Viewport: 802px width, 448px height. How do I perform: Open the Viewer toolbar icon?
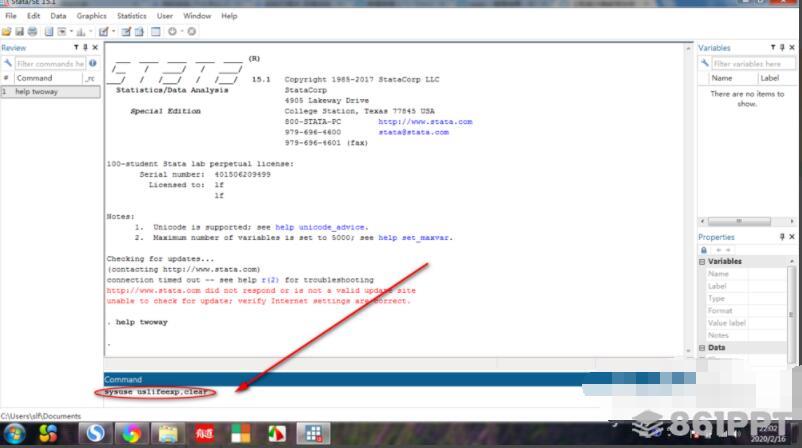61,32
